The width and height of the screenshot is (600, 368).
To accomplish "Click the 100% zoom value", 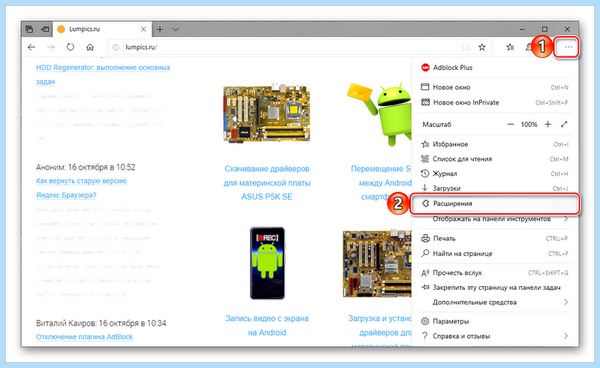I will 529,124.
